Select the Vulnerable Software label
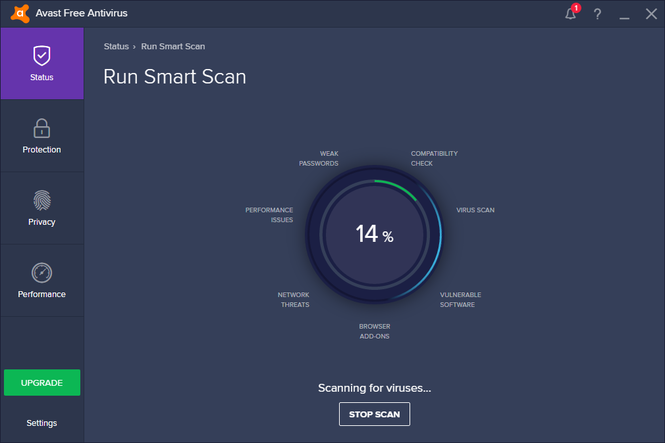The image size is (665, 443). (x=461, y=299)
